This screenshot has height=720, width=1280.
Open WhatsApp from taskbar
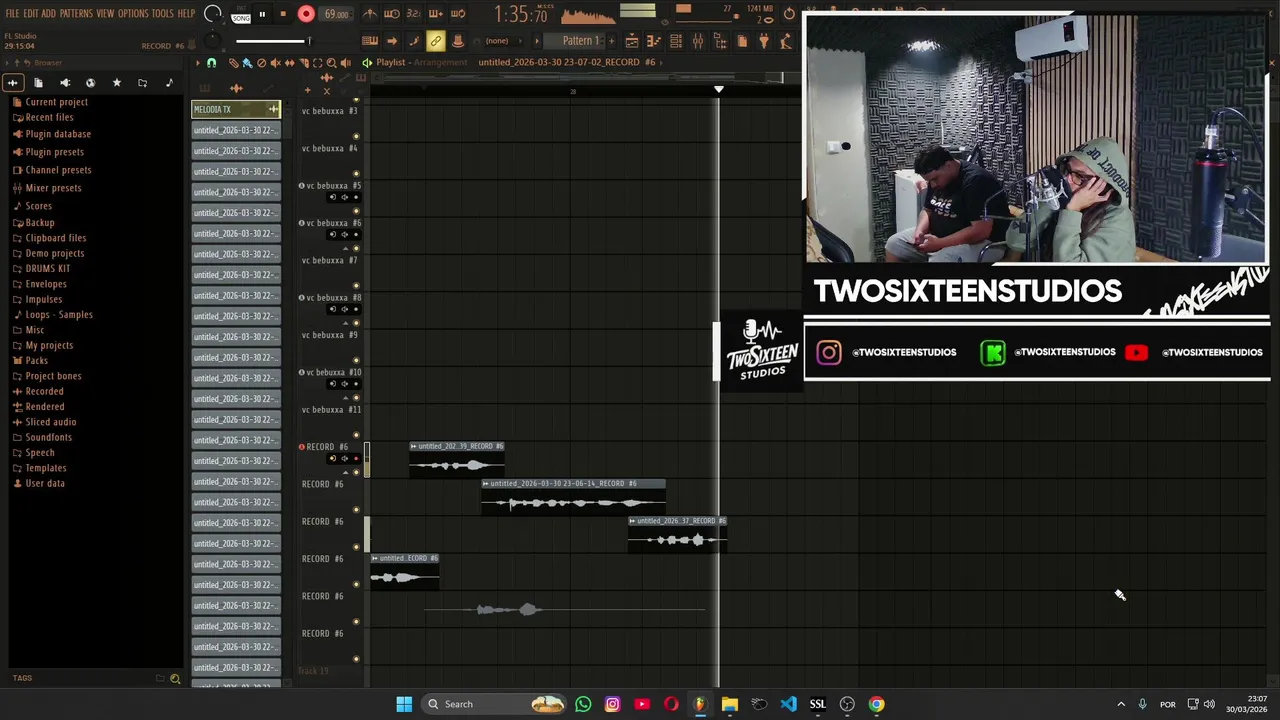tap(583, 704)
